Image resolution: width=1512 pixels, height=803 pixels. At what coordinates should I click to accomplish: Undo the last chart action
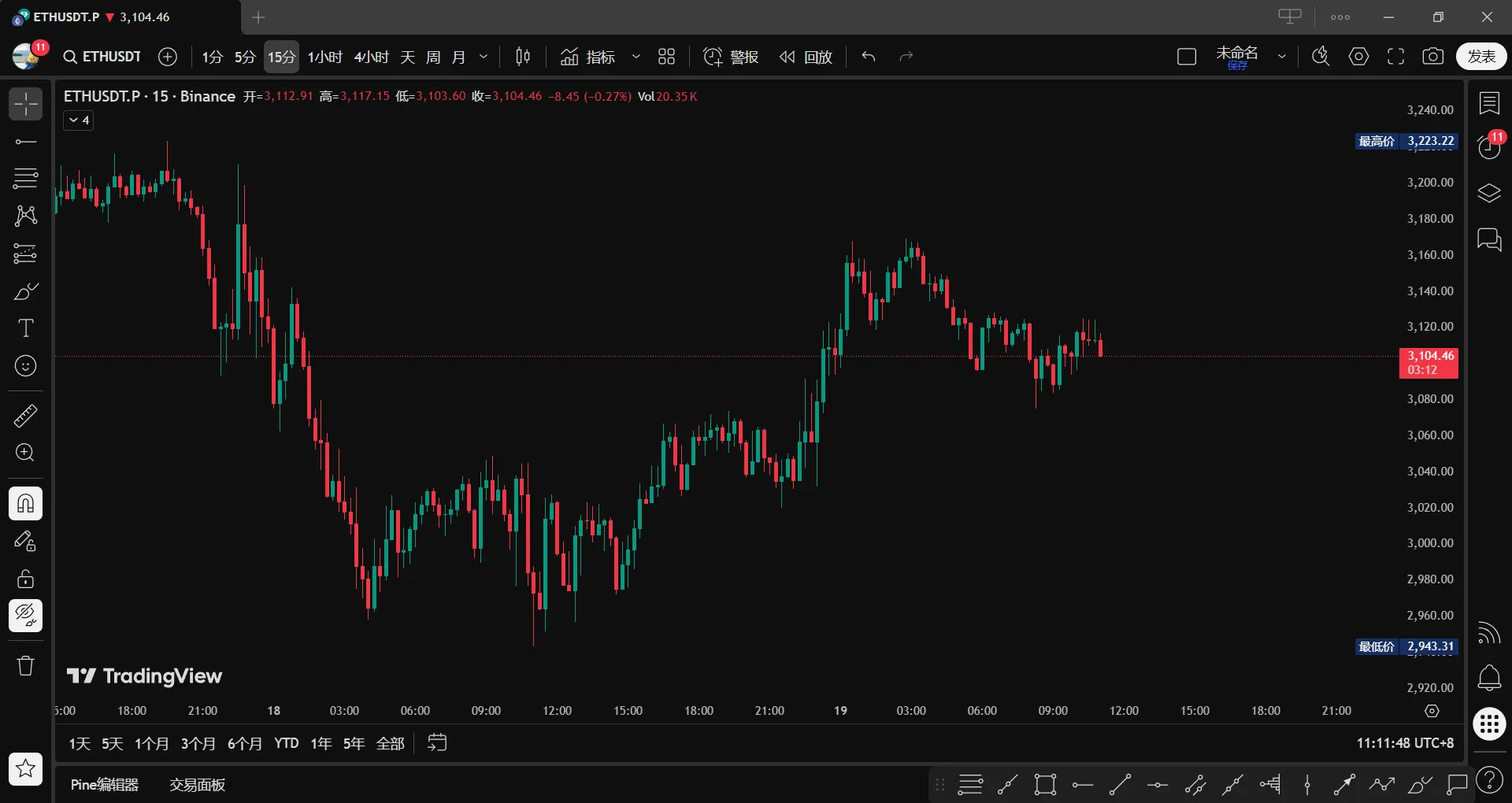click(x=869, y=57)
